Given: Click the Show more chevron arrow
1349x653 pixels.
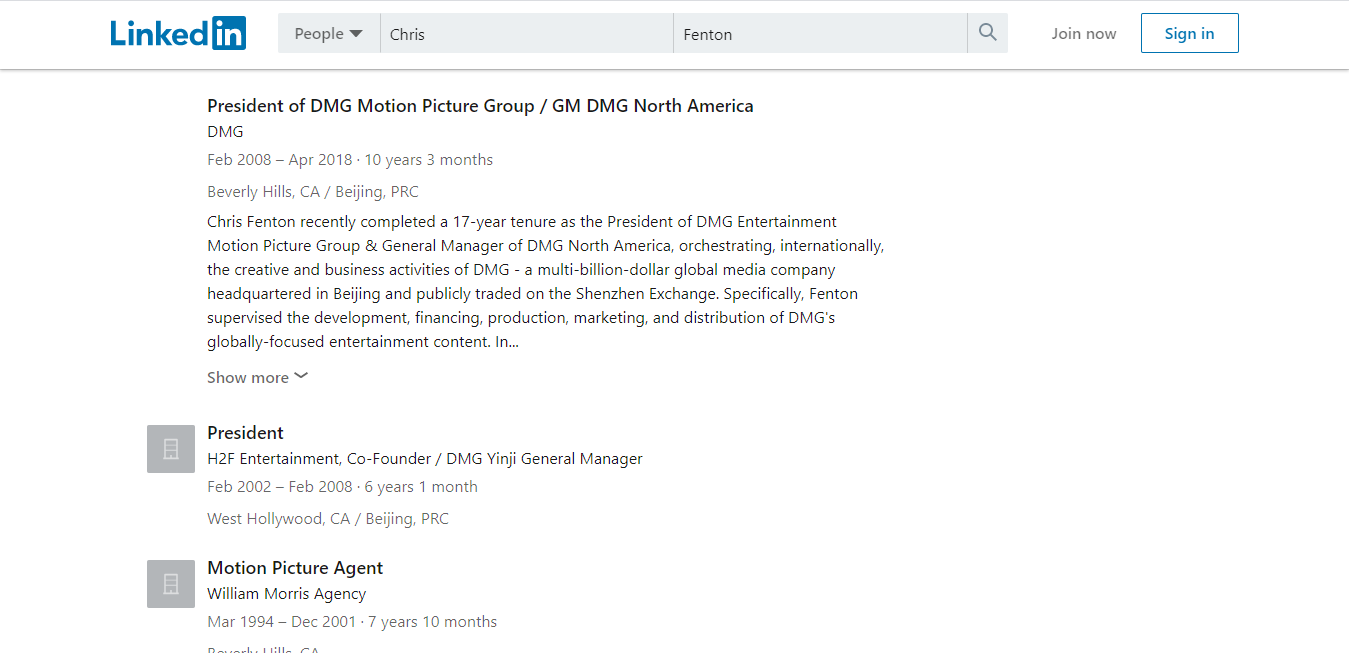Looking at the screenshot, I should click(301, 376).
